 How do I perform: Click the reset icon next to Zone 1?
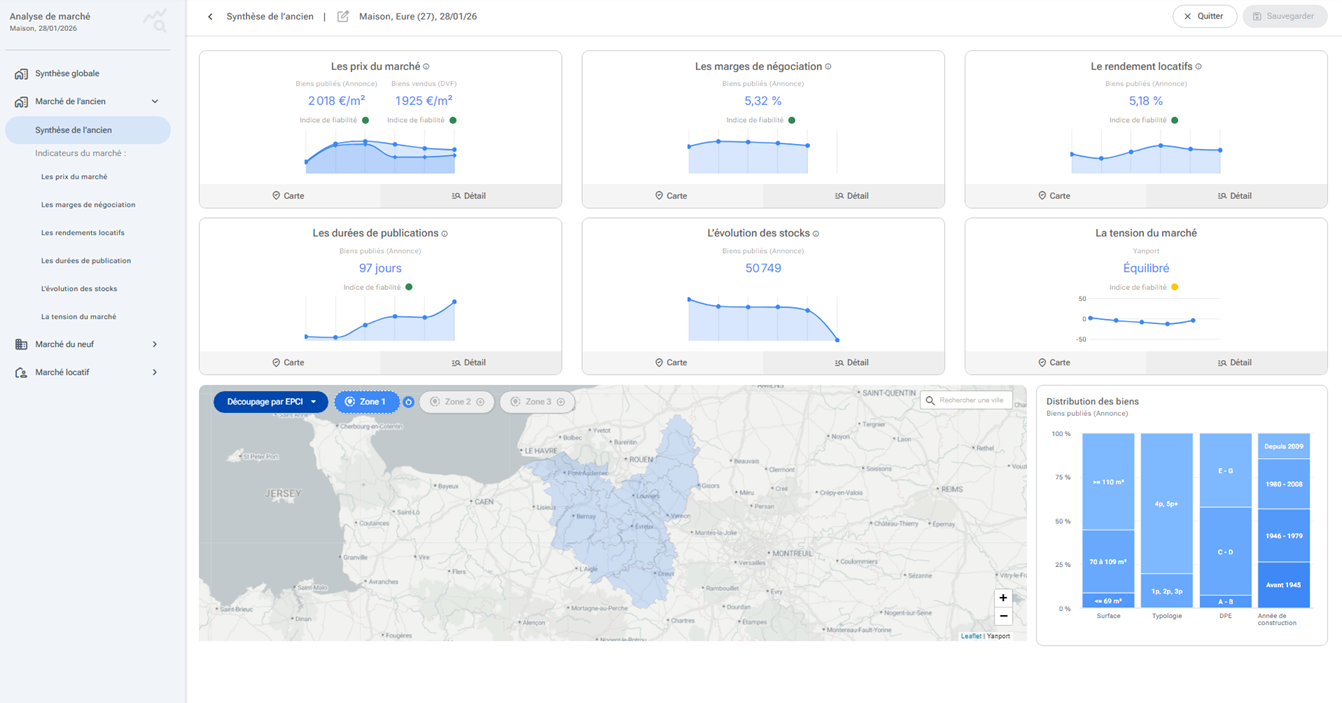[408, 402]
